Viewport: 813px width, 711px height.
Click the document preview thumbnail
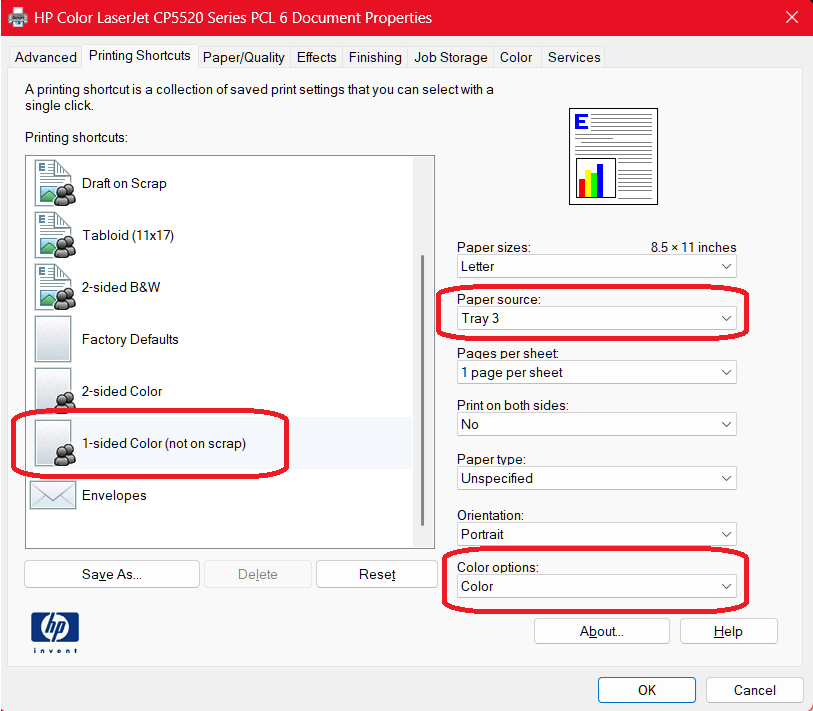(613, 156)
